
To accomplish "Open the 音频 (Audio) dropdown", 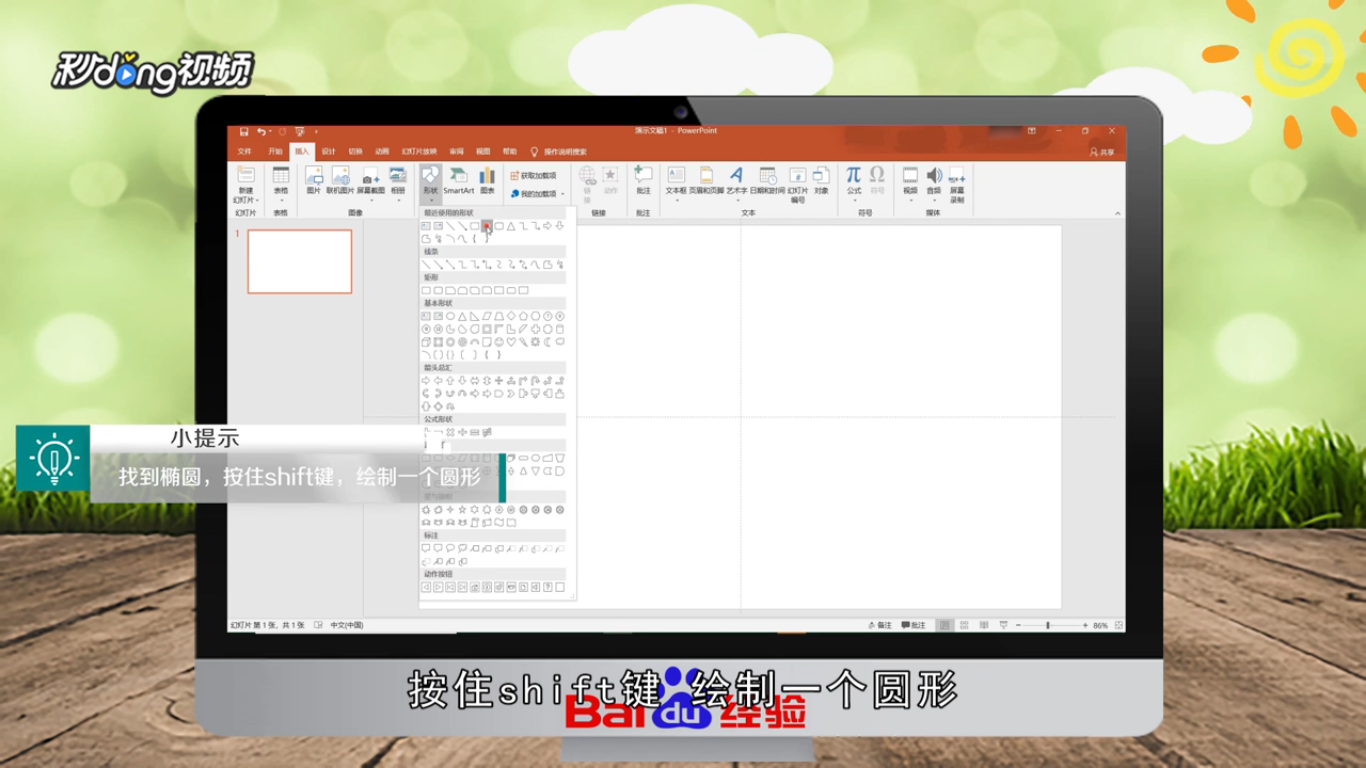I will [934, 183].
